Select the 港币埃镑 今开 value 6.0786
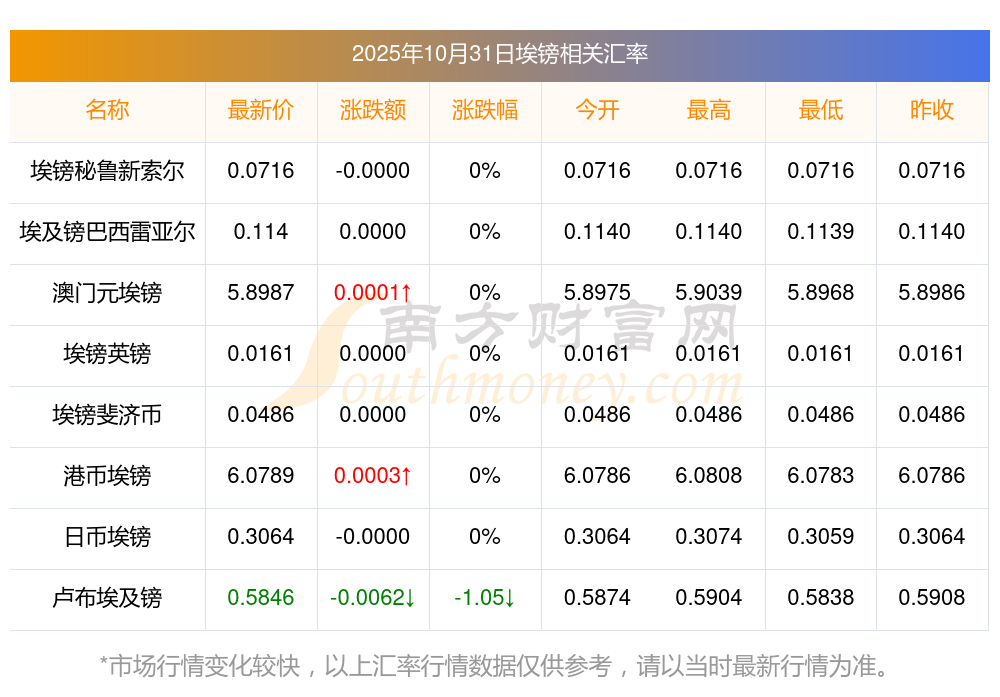 [597, 476]
